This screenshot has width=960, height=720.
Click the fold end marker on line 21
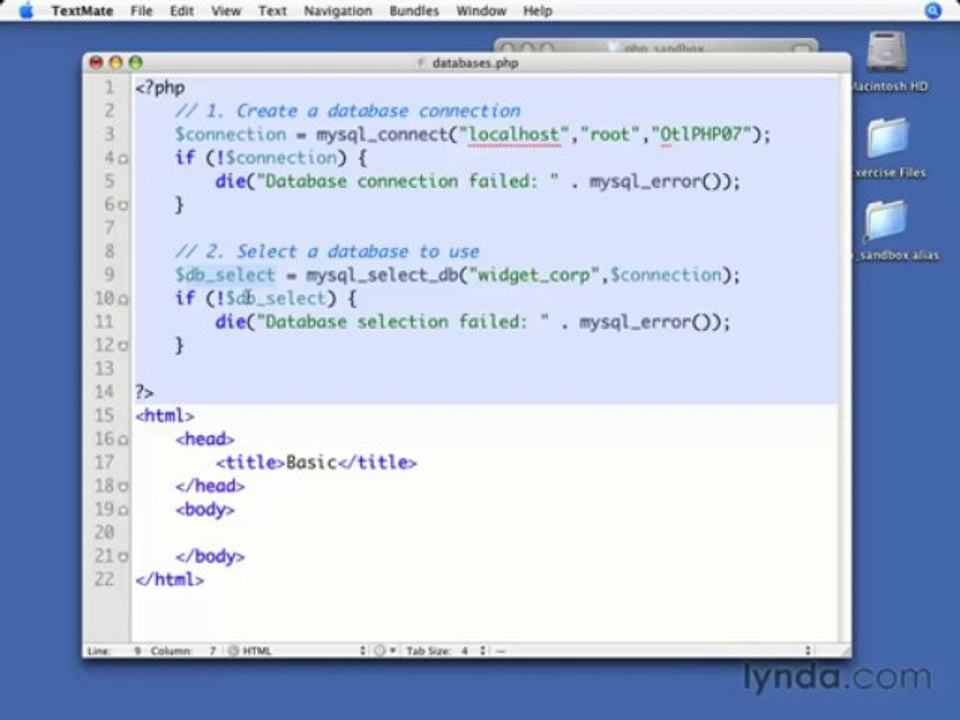pos(123,557)
